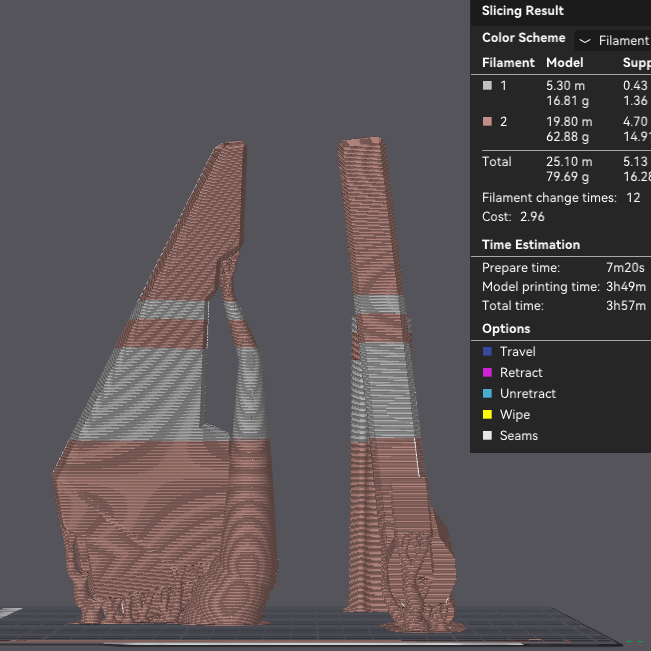Screen dimensions: 651x651
Task: Click the gray Filament 1 color swatch
Action: [488, 86]
